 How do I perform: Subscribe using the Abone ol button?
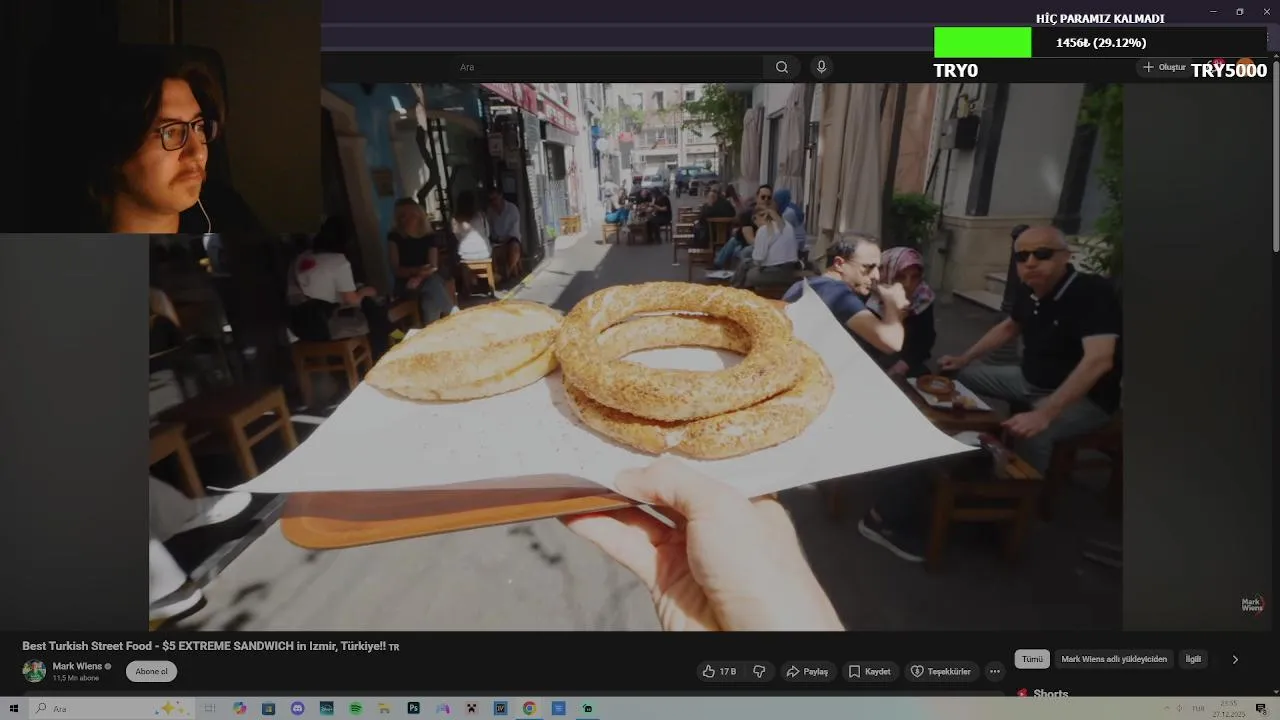(152, 672)
